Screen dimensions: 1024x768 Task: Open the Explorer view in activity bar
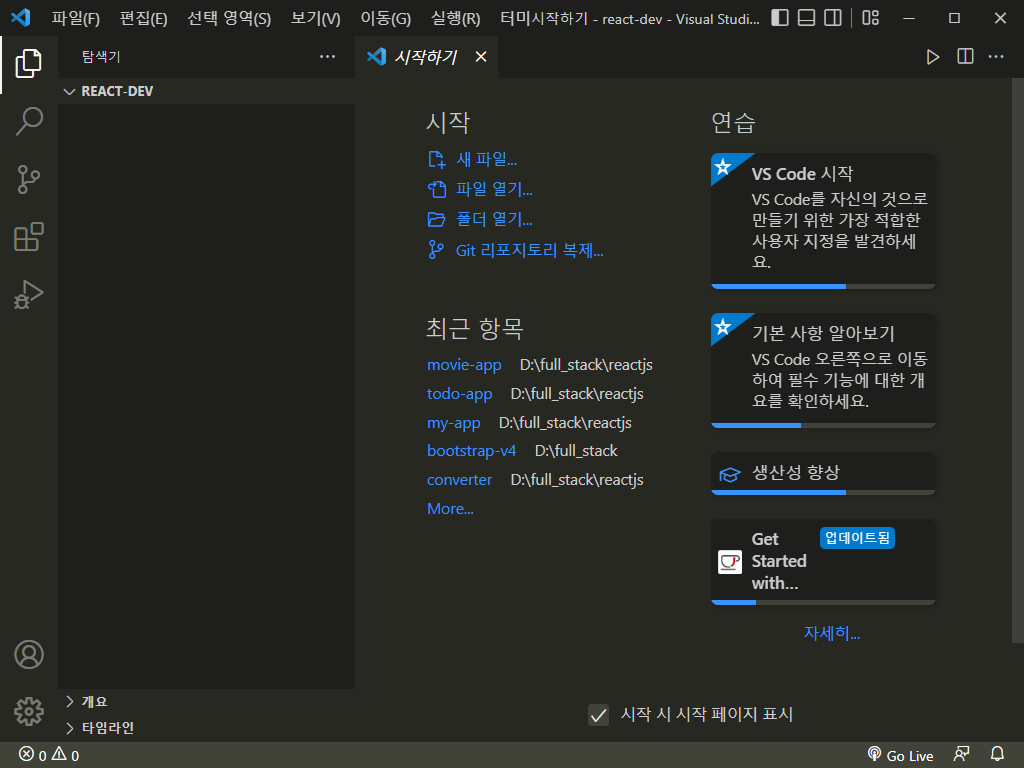tap(29, 63)
